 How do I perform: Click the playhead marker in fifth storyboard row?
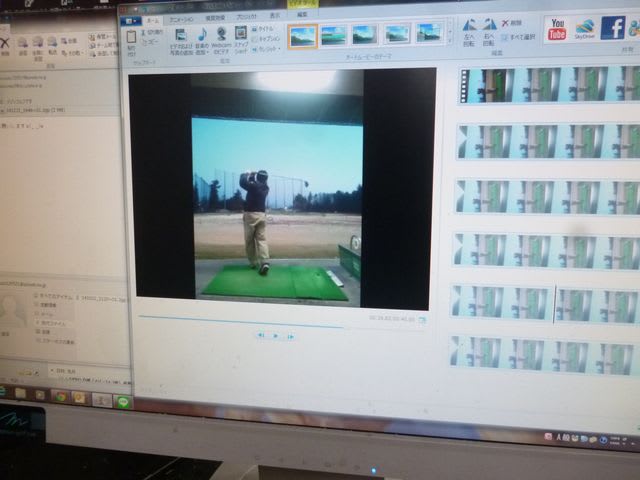pos(554,304)
